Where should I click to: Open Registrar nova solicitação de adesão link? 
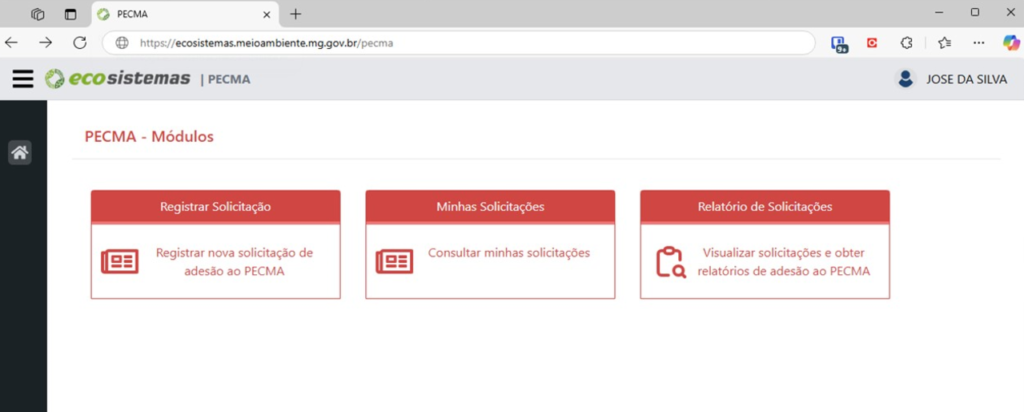point(234,262)
